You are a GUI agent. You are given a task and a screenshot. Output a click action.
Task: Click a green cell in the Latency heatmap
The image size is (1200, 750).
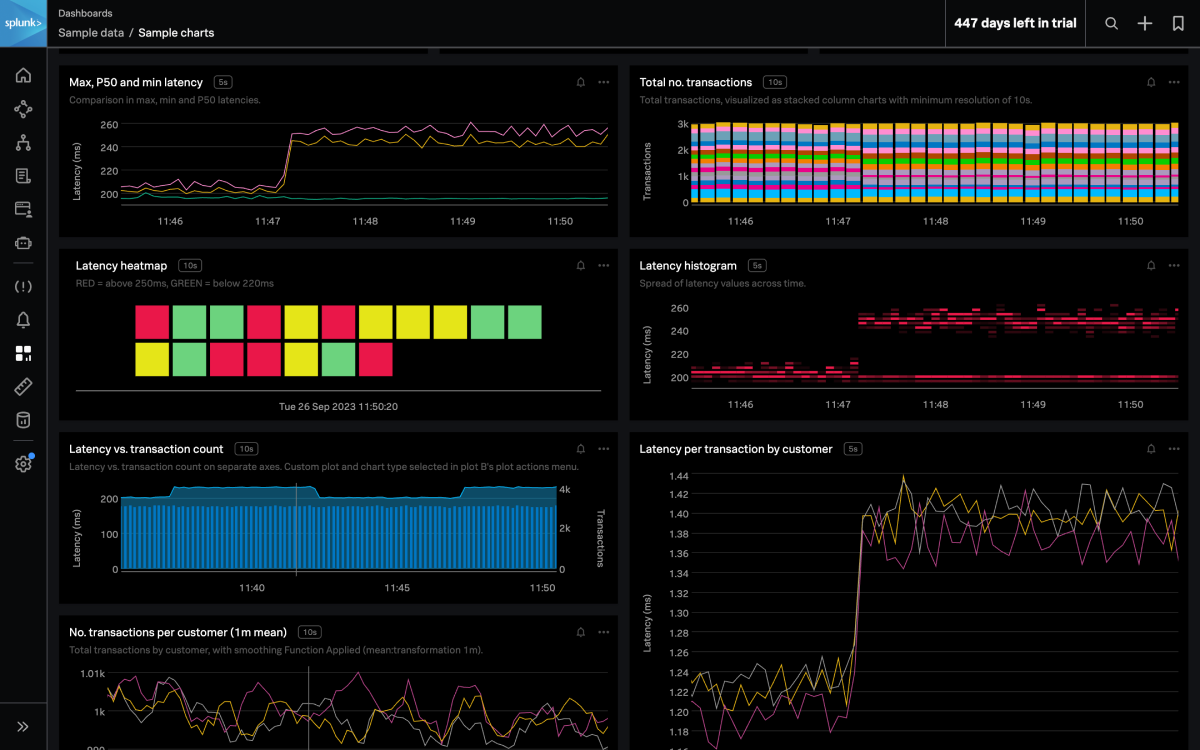coord(189,322)
